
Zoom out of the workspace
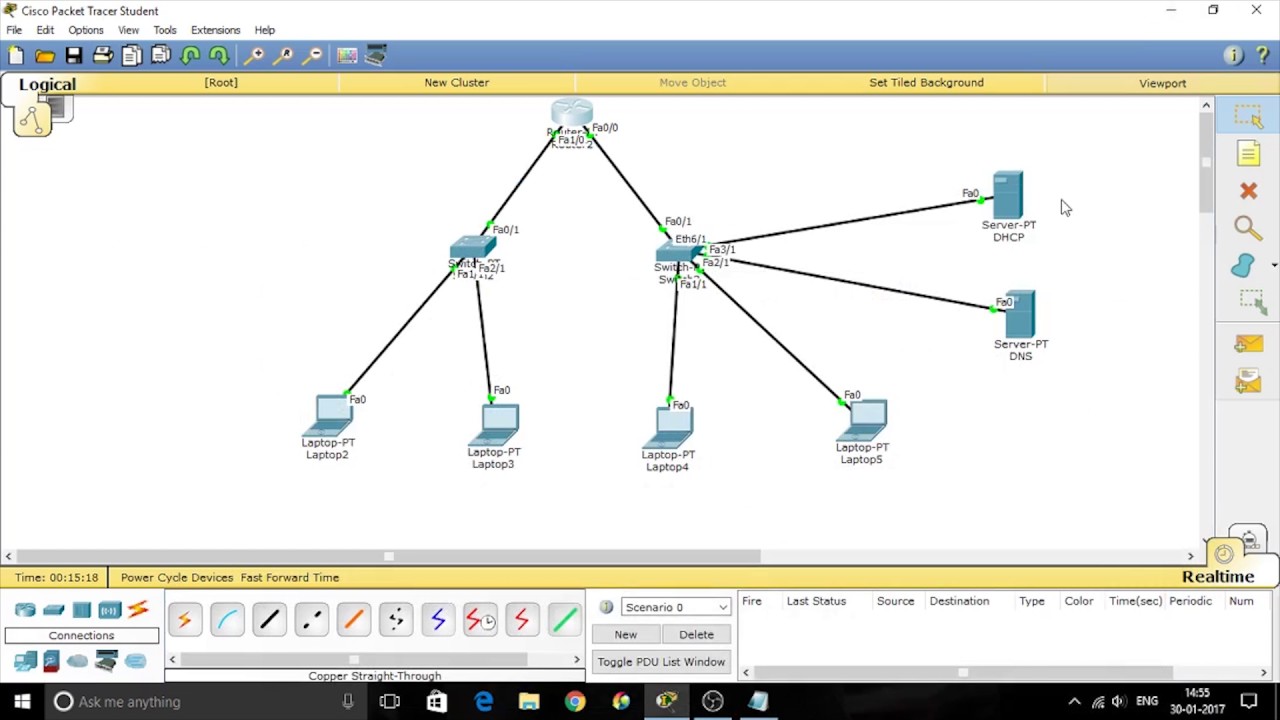(x=313, y=56)
